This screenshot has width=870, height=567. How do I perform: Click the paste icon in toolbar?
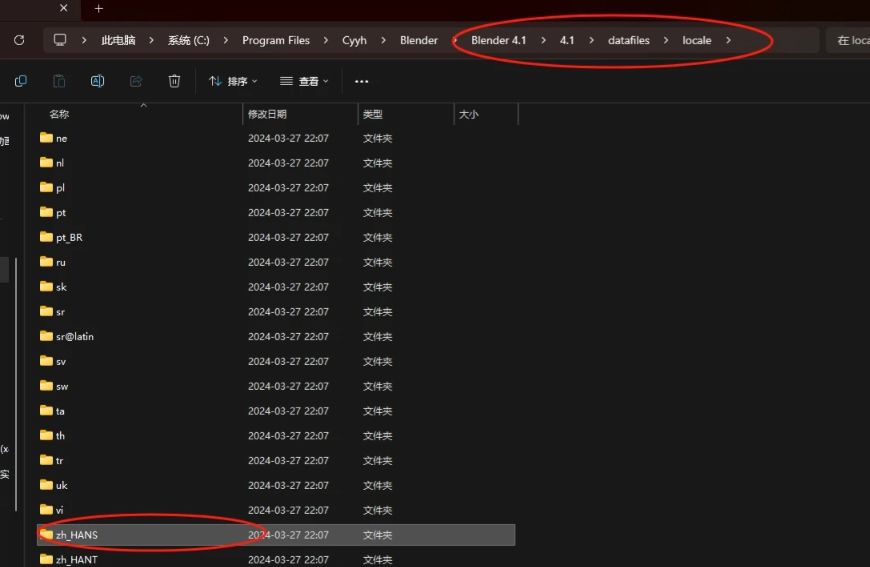pyautogui.click(x=59, y=81)
